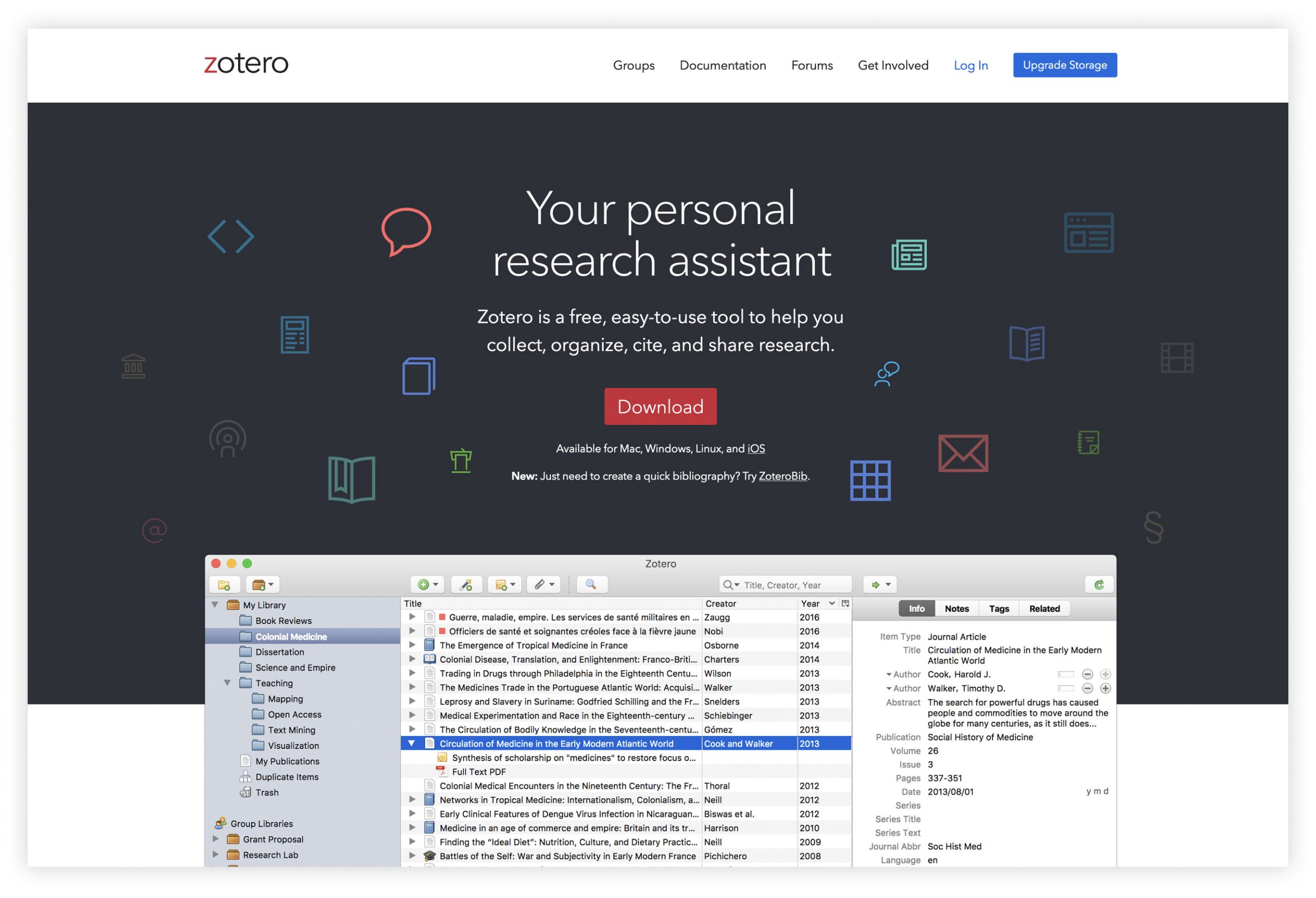Open Advanced Search magnifier icon
This screenshot has height=898, width=1316.
pyautogui.click(x=591, y=585)
